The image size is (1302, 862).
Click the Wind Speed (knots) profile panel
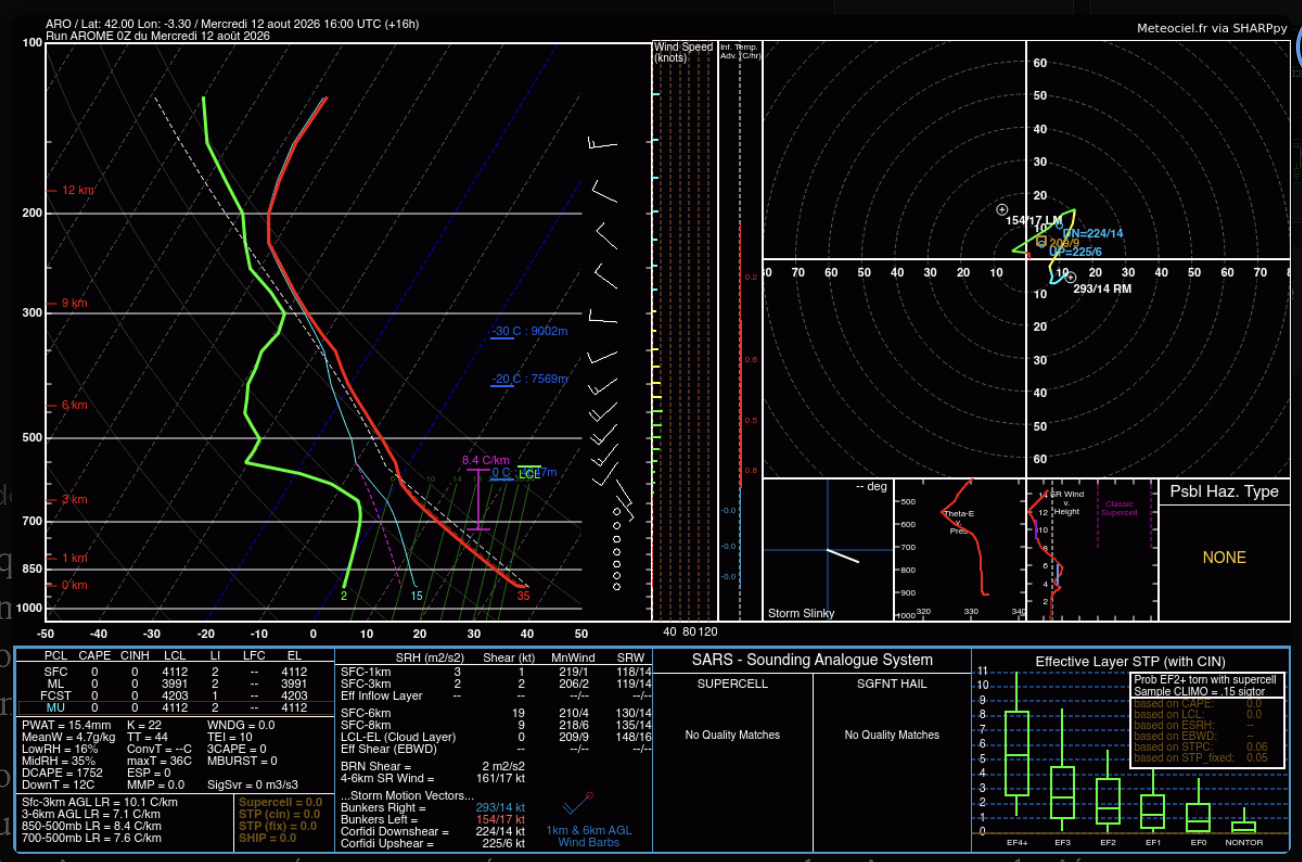pyautogui.click(x=685, y=330)
